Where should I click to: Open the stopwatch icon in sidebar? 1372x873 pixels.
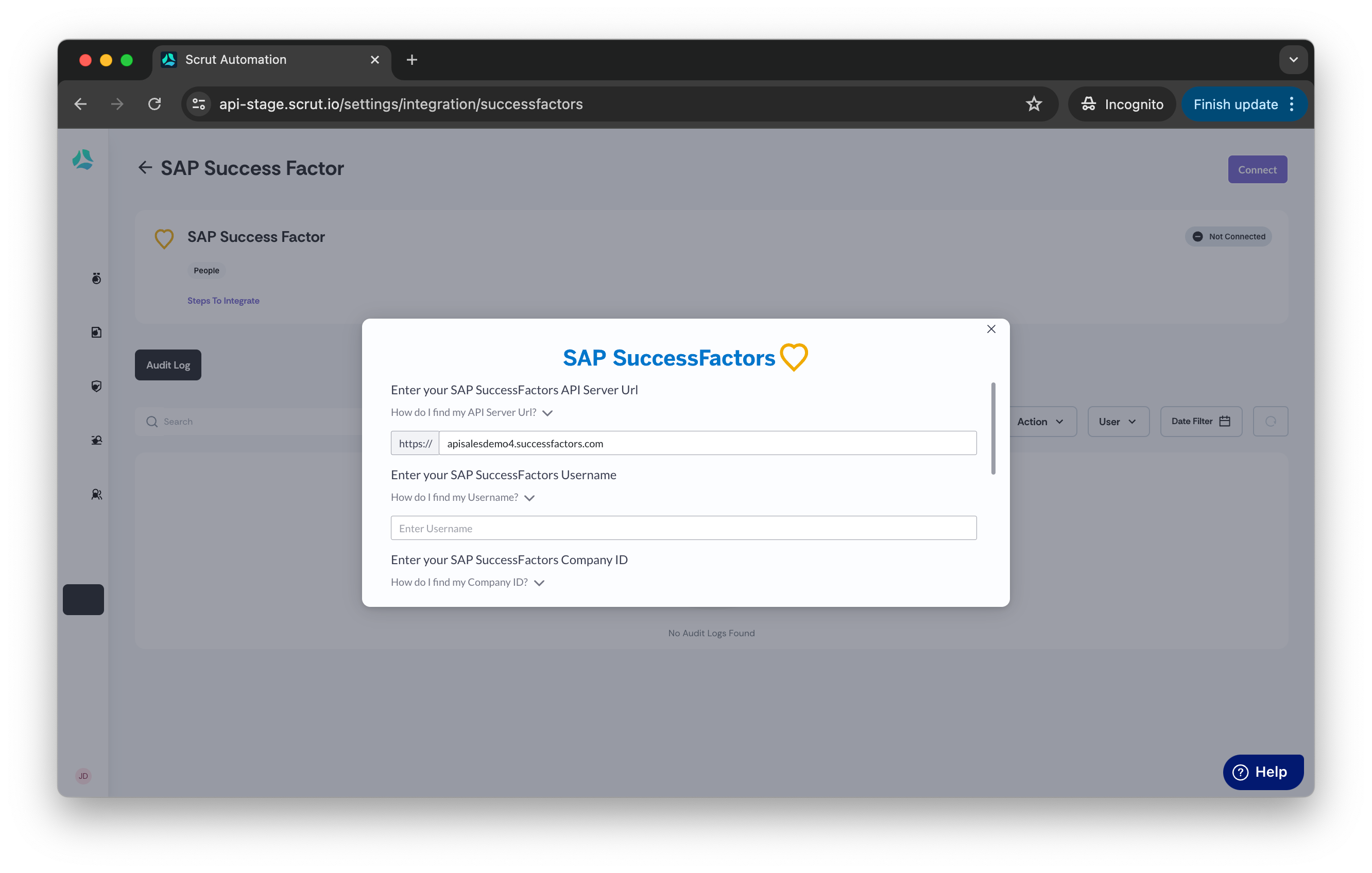coord(96,278)
